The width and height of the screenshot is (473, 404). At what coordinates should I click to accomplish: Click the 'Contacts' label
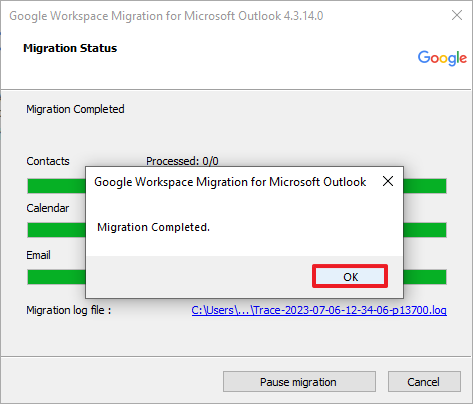48,161
